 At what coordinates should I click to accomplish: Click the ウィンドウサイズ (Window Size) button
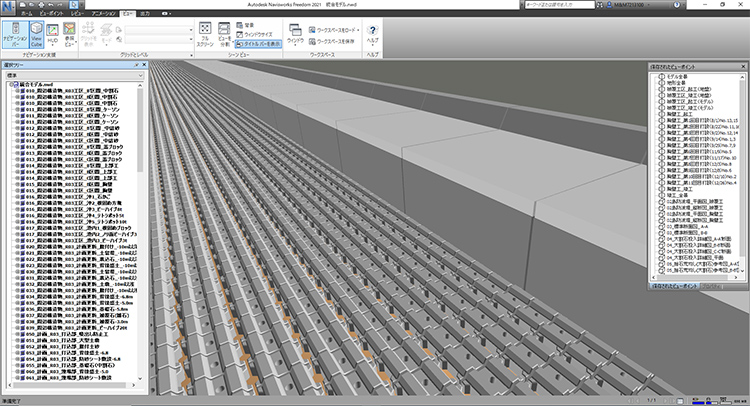click(x=254, y=34)
